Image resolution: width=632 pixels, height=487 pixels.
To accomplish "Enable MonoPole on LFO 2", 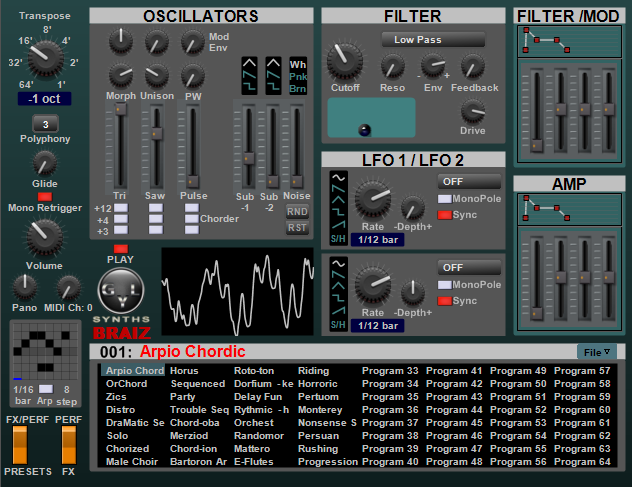I will coord(444,285).
